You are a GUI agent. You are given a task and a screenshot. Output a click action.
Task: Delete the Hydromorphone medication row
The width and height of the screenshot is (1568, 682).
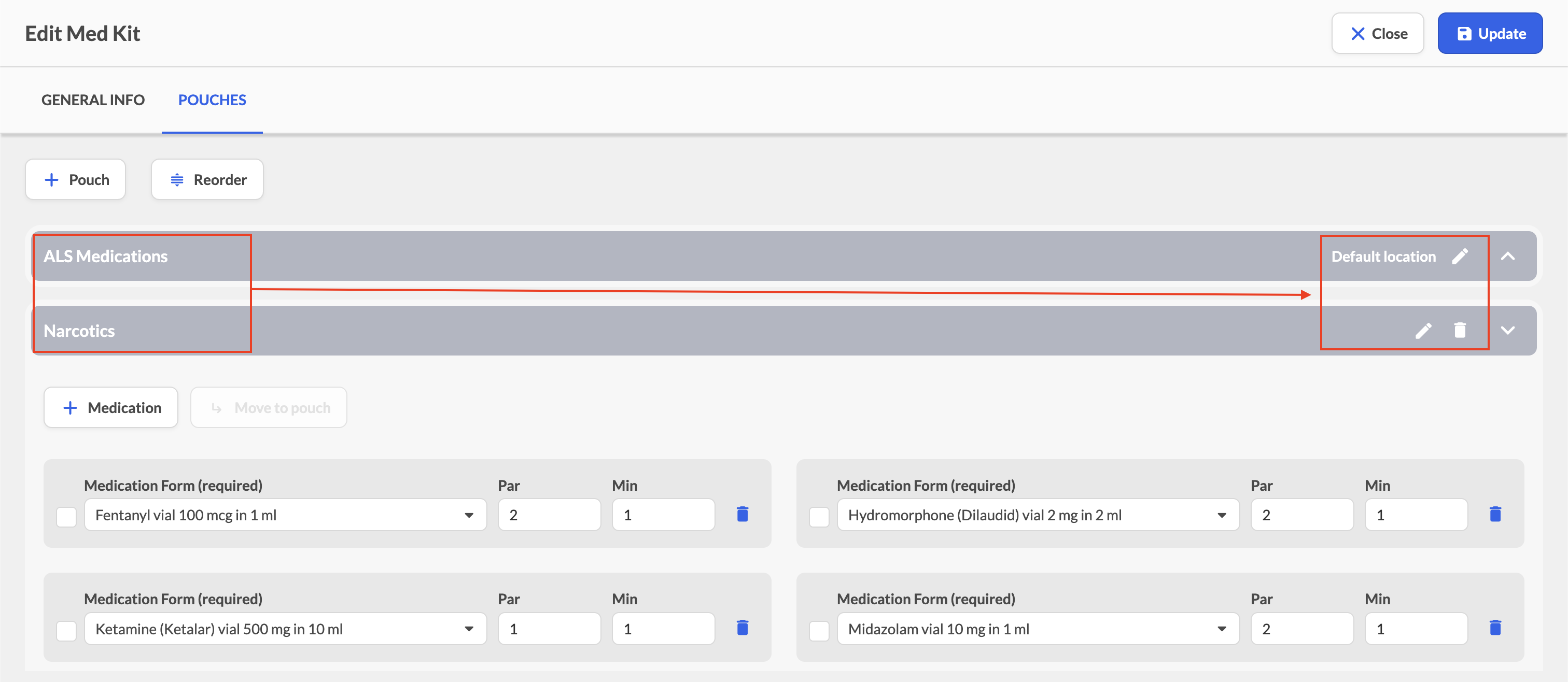point(1495,515)
